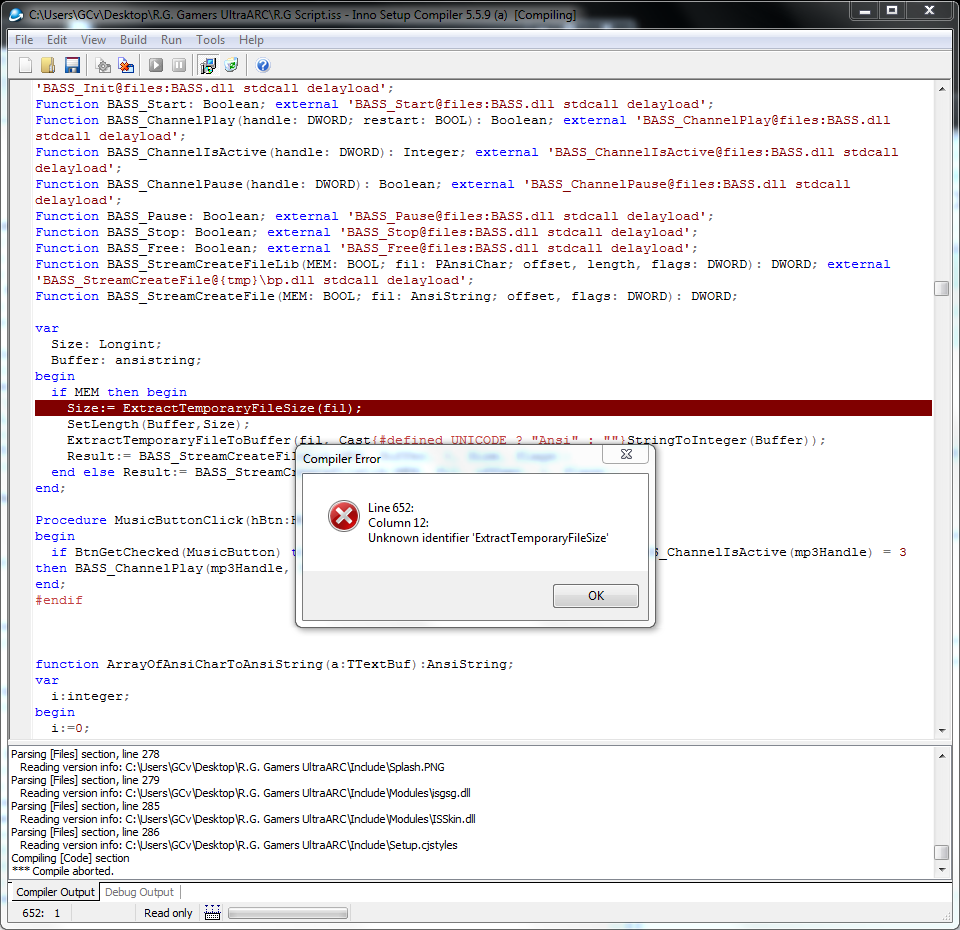Click the 'Function BASS_Free: Boolean' line

(x=366, y=248)
